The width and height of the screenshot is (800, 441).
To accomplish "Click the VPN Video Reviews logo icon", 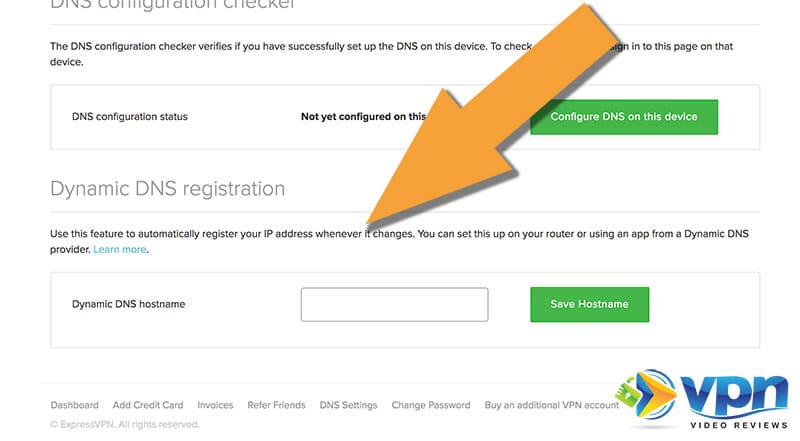I will click(x=647, y=395).
